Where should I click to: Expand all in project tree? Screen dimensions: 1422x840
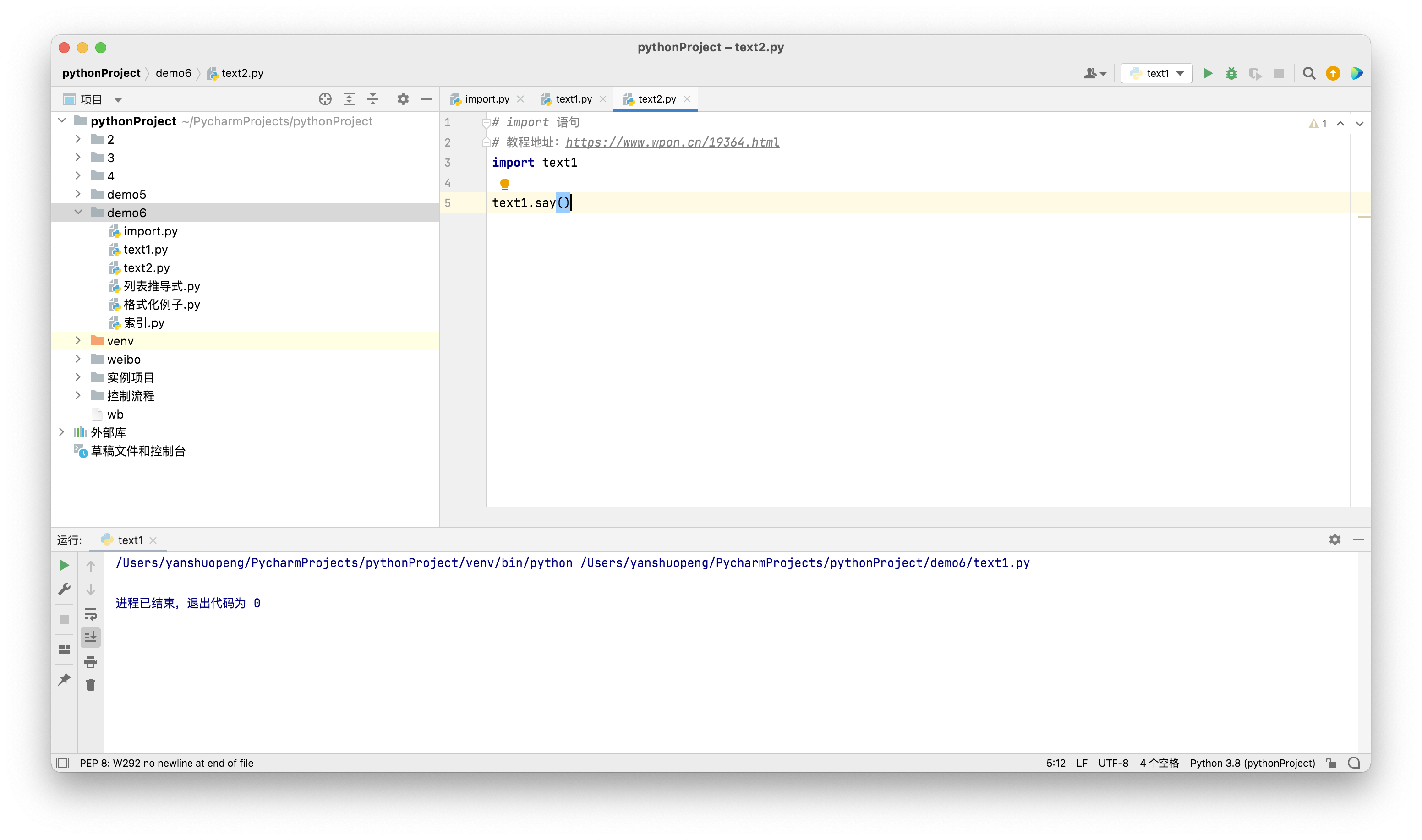[349, 99]
